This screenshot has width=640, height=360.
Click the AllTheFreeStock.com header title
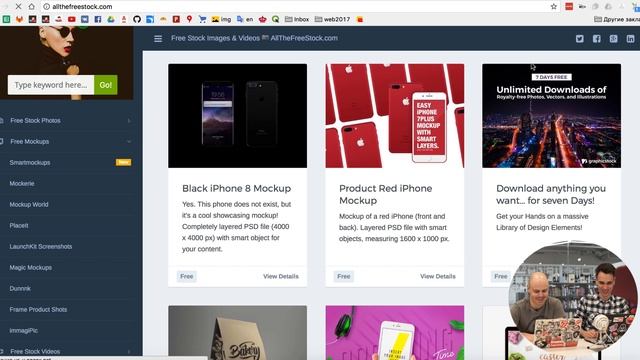(x=254, y=38)
